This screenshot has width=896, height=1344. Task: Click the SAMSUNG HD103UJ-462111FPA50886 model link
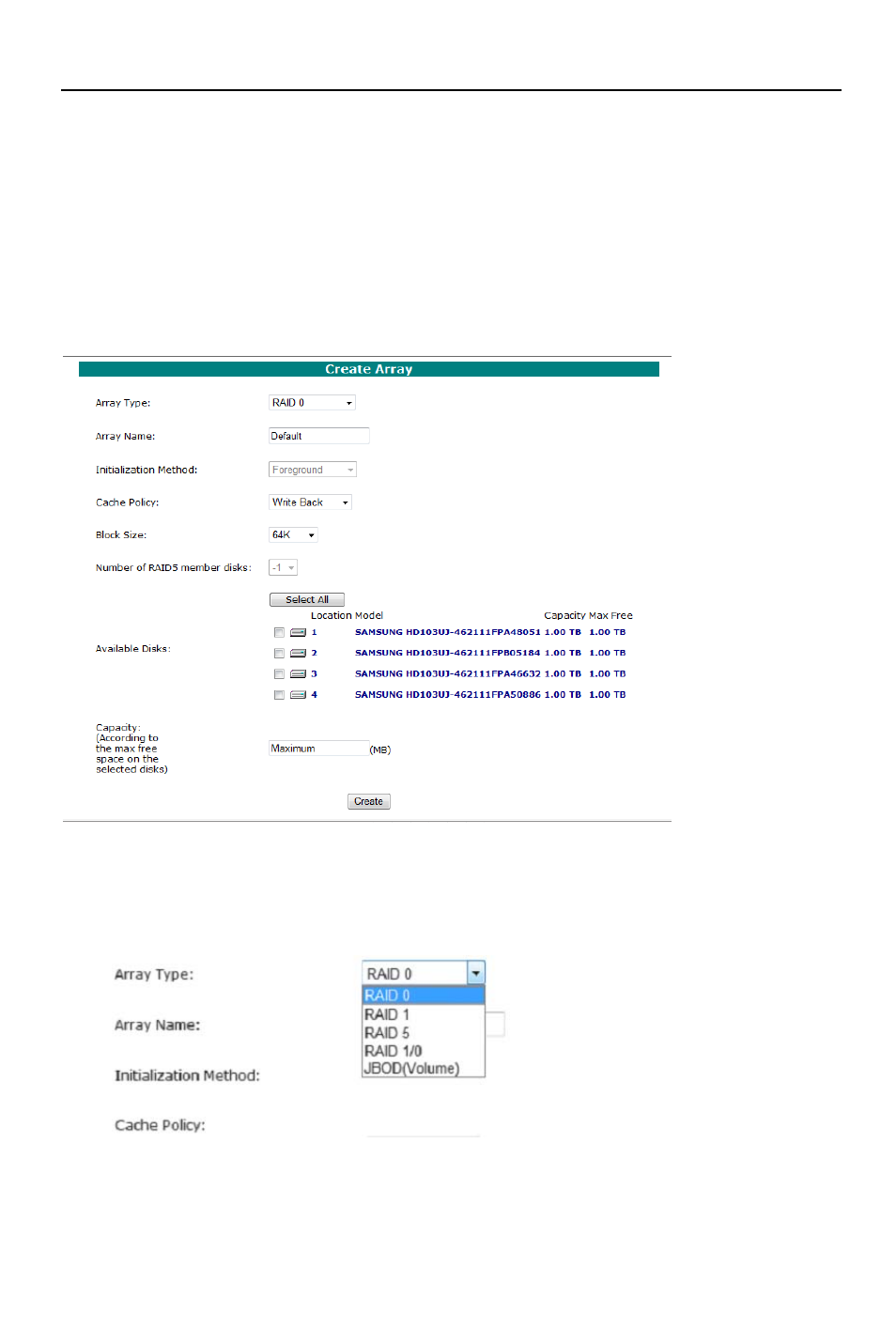[448, 695]
